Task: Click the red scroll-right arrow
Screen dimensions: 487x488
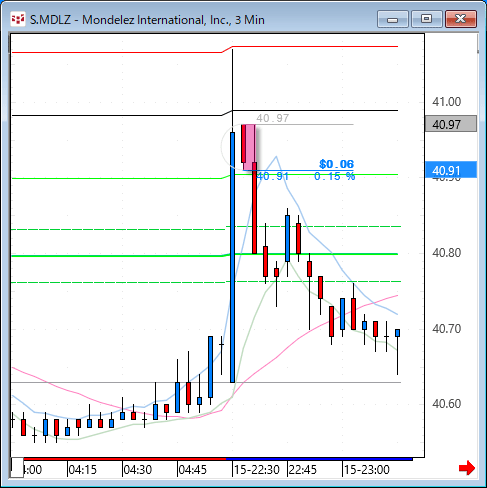Action: pos(467,468)
